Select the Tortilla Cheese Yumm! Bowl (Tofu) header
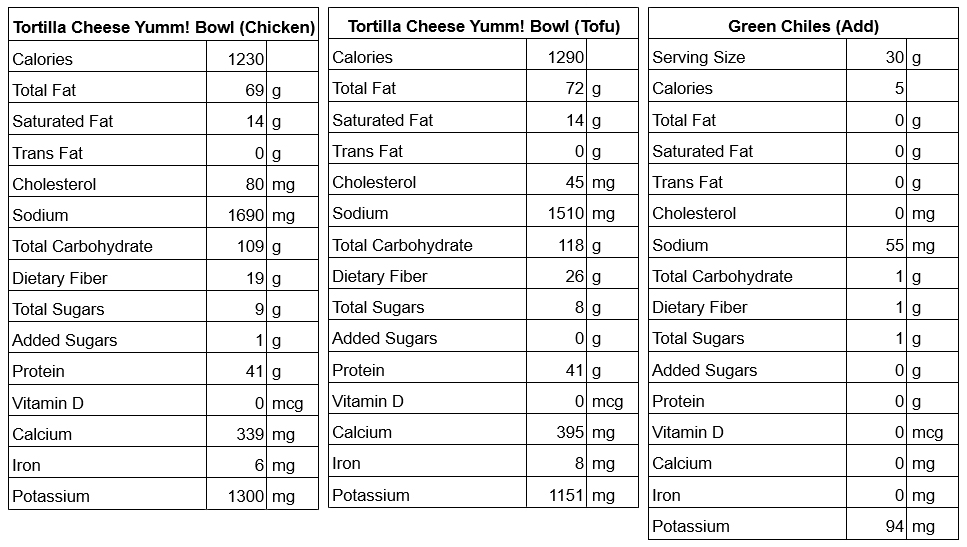Screen dimensions: 967x547 coord(483,27)
